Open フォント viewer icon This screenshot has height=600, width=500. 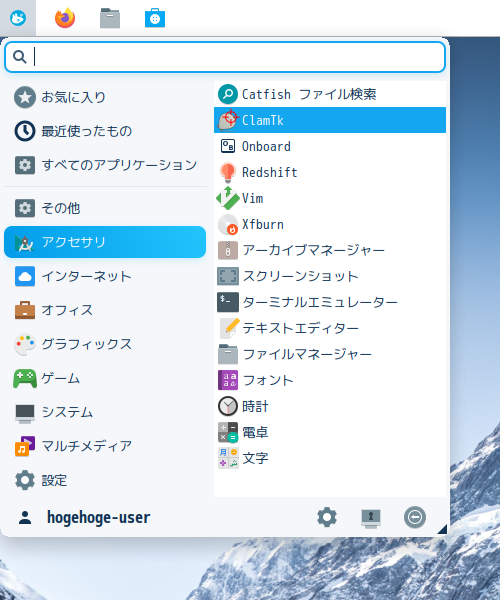[228, 380]
